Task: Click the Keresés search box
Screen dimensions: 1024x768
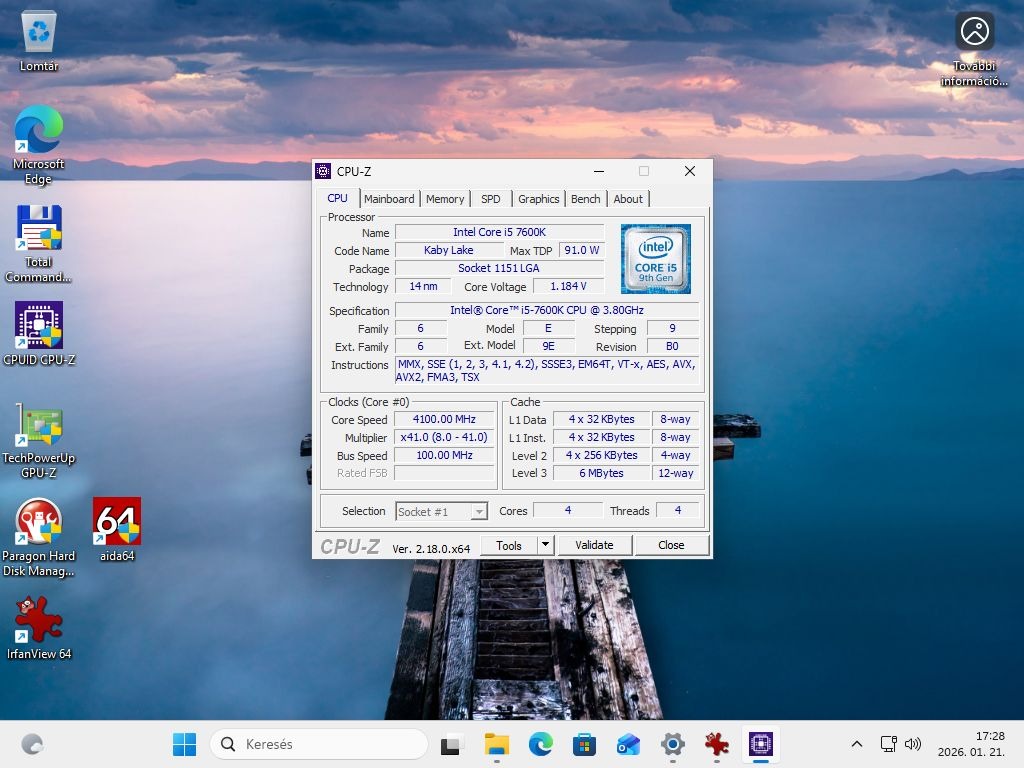Action: [x=319, y=744]
